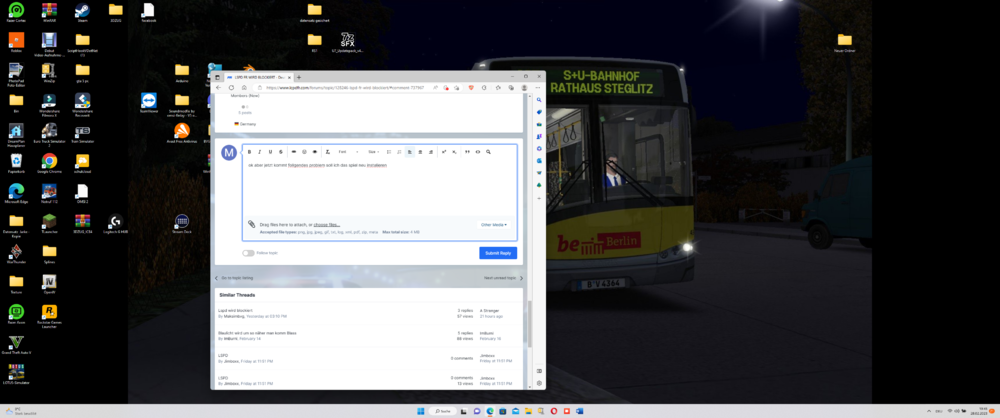Open the Windows Start menu

point(420,411)
